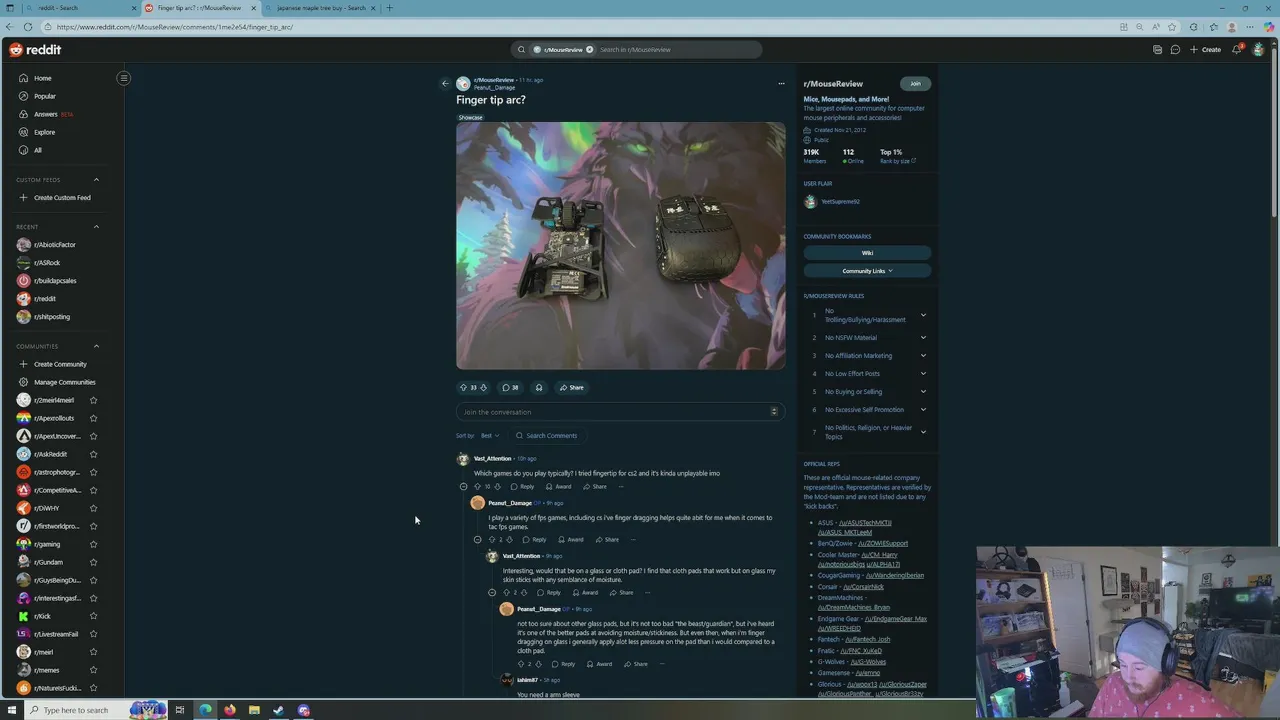The image size is (1280, 720).
Task: Share the Finger tip arc post
Action: coord(572,387)
